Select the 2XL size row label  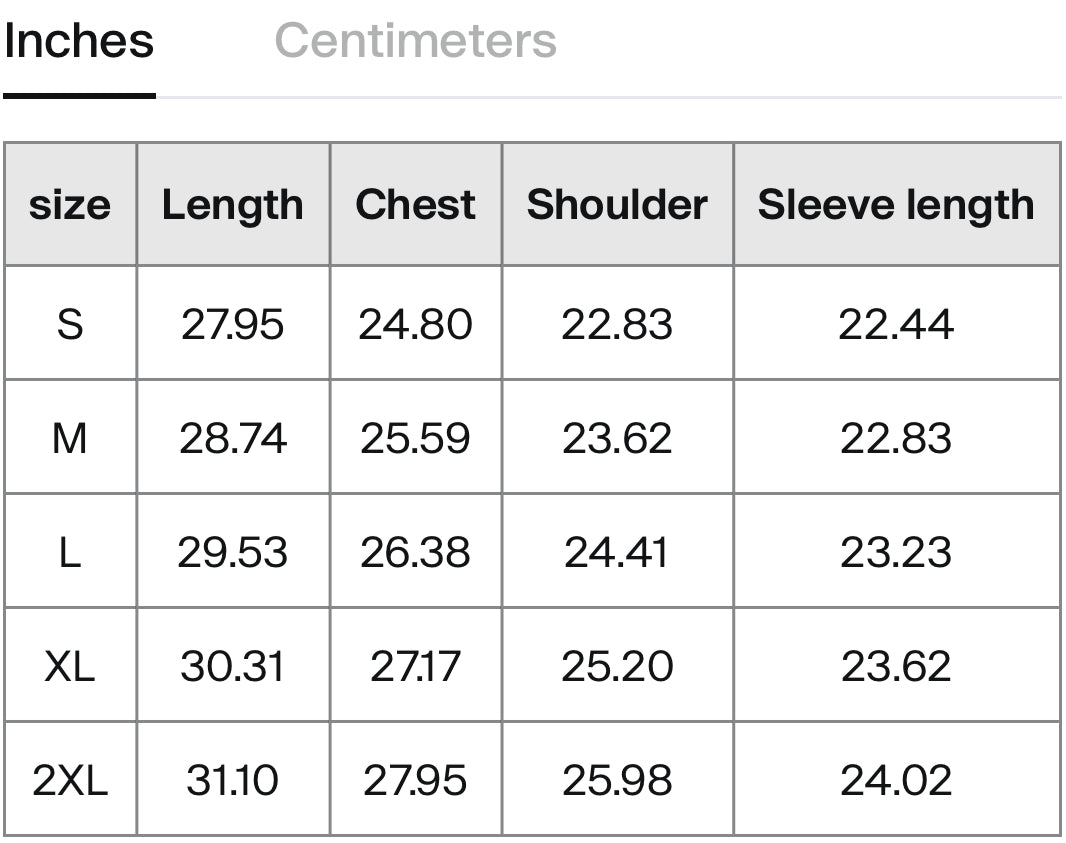[x=70, y=780]
